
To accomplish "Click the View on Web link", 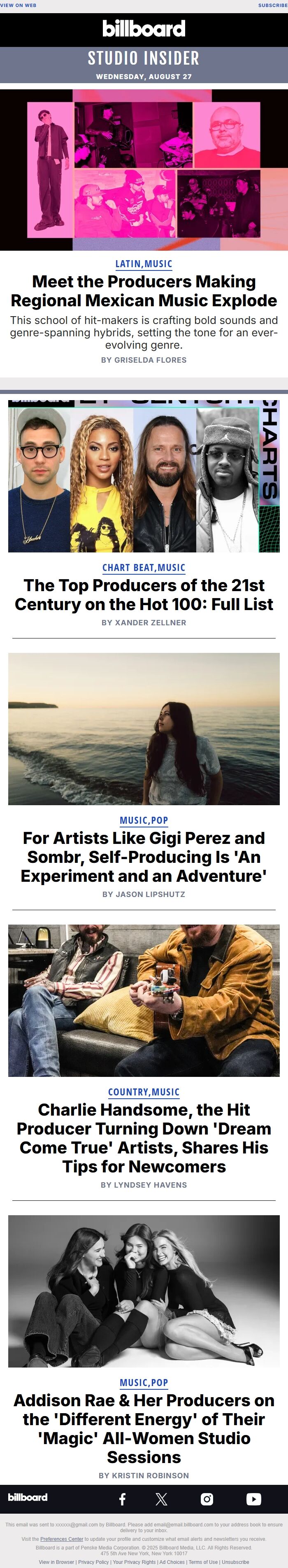I will [x=18, y=5].
